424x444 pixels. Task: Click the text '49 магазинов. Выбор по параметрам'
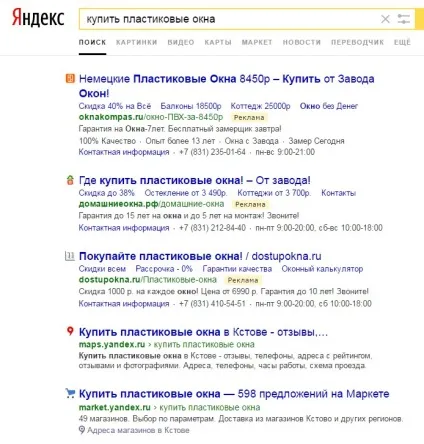click(x=146, y=419)
